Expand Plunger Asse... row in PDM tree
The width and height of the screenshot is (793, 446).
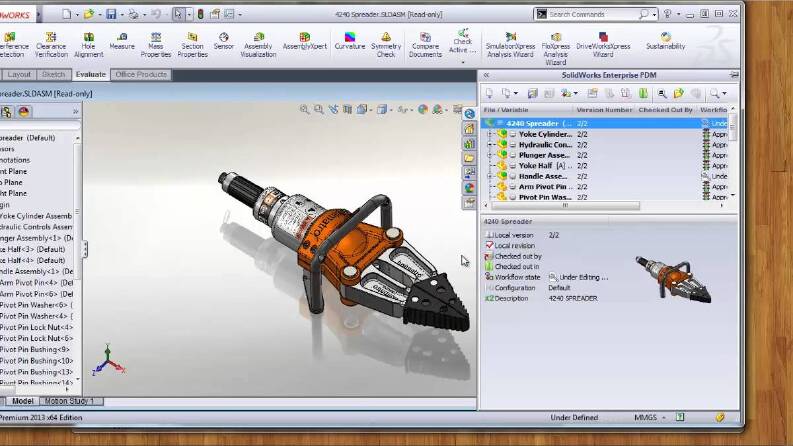coord(489,155)
